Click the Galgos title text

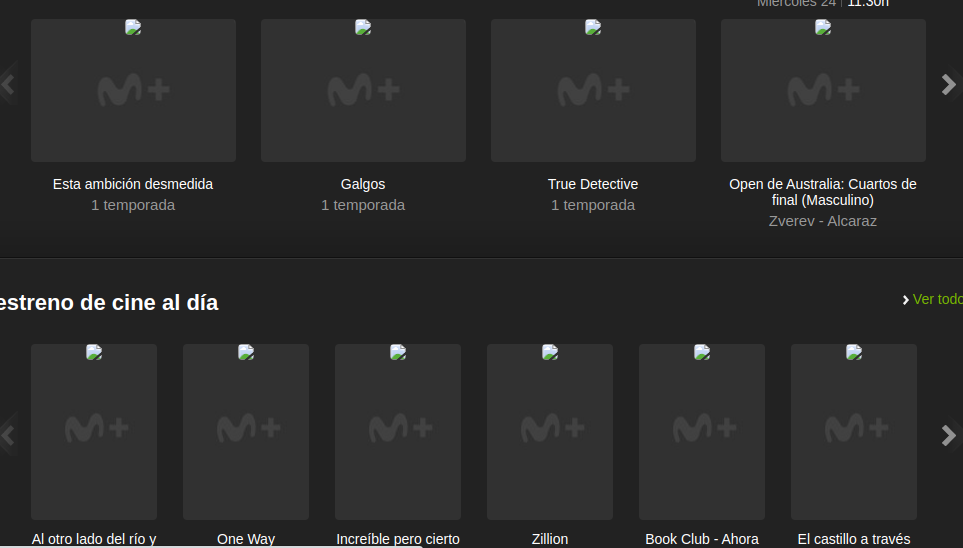(x=363, y=184)
